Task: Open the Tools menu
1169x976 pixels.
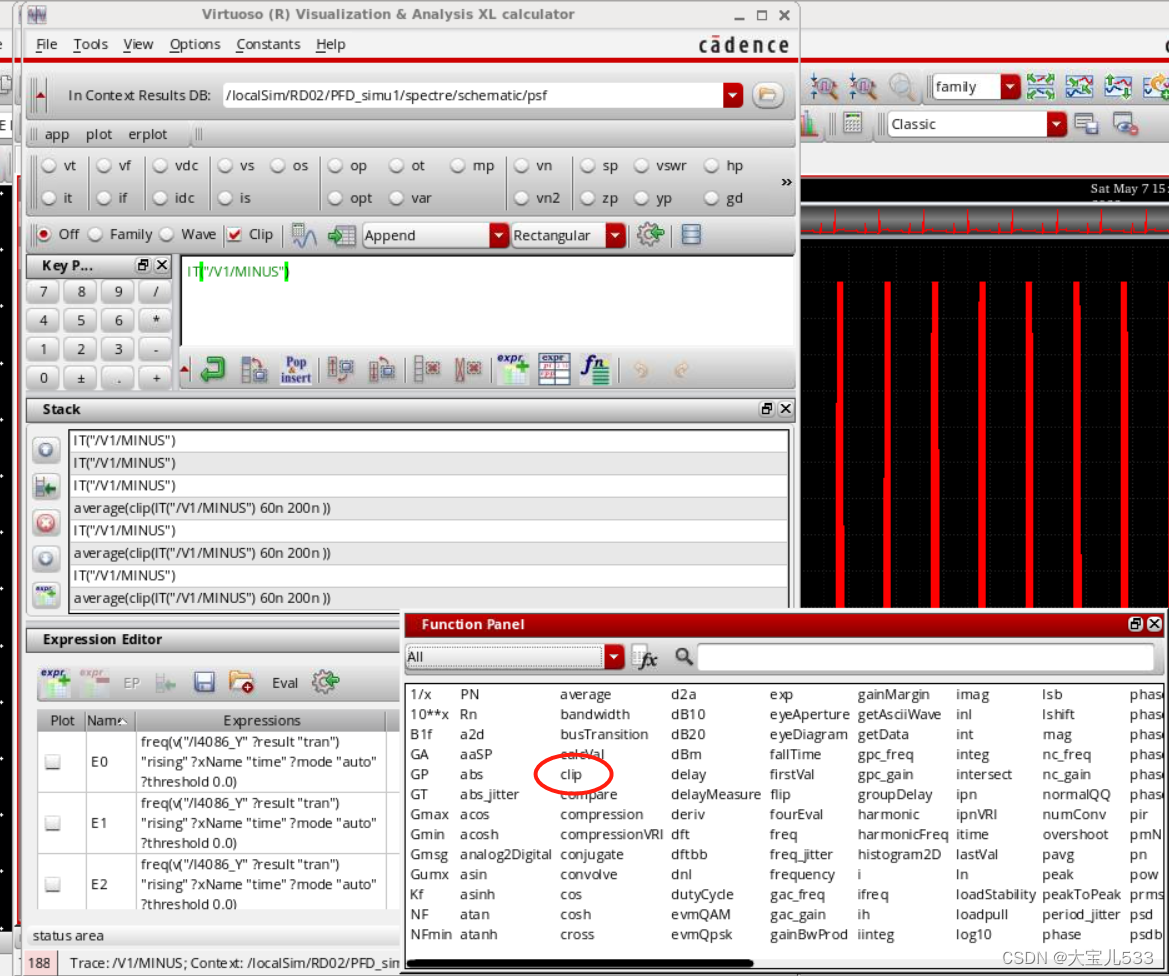Action: coord(90,44)
